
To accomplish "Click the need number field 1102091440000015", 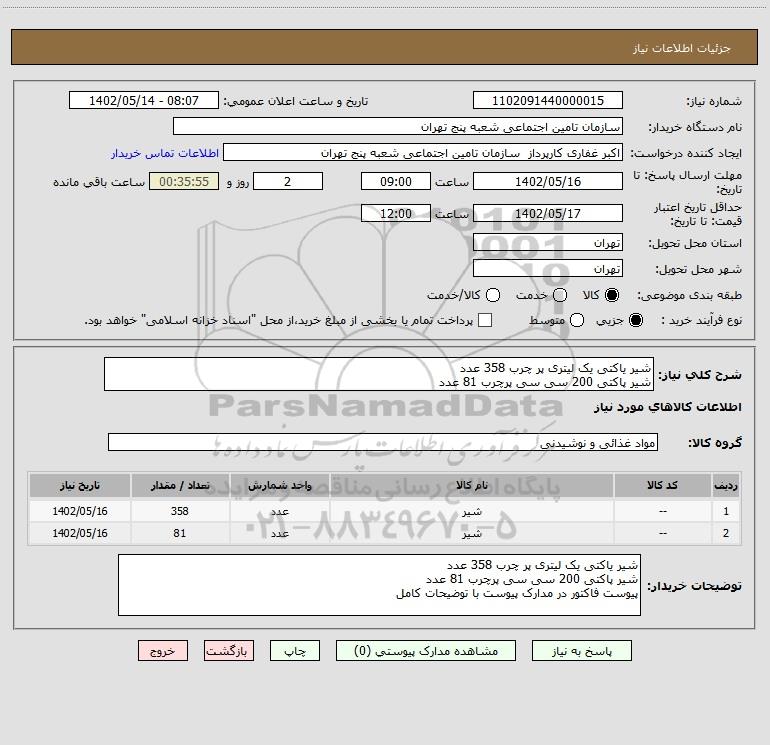I will [x=548, y=100].
